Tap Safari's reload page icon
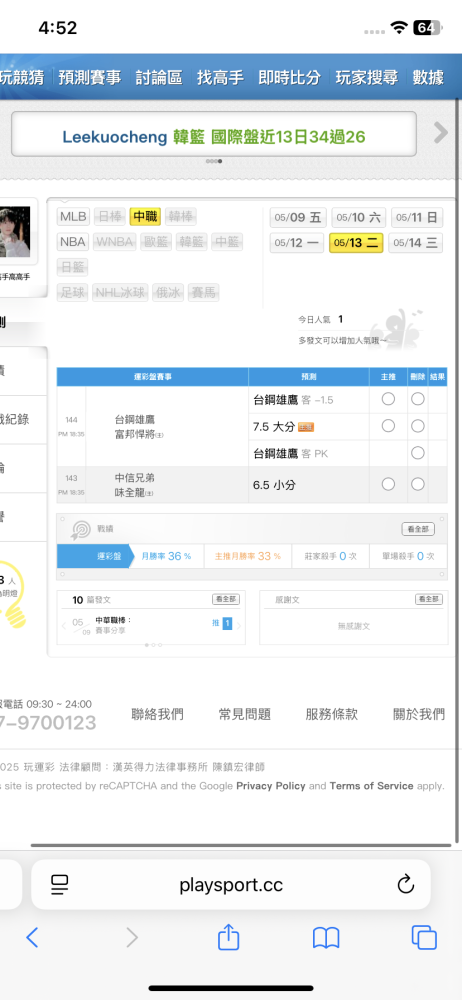 405,884
